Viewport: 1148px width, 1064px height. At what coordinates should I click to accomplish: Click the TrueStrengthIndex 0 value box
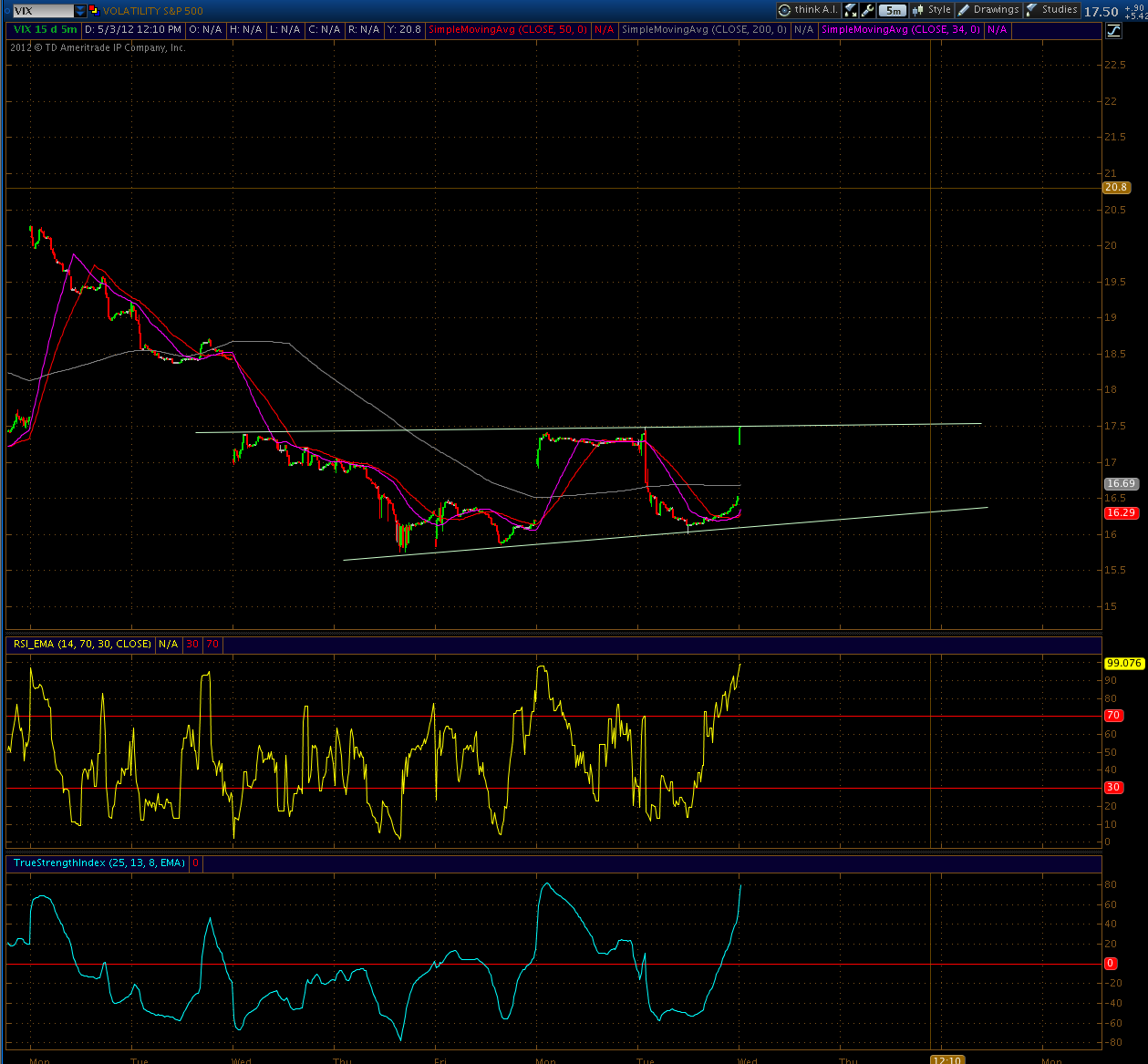tap(195, 863)
